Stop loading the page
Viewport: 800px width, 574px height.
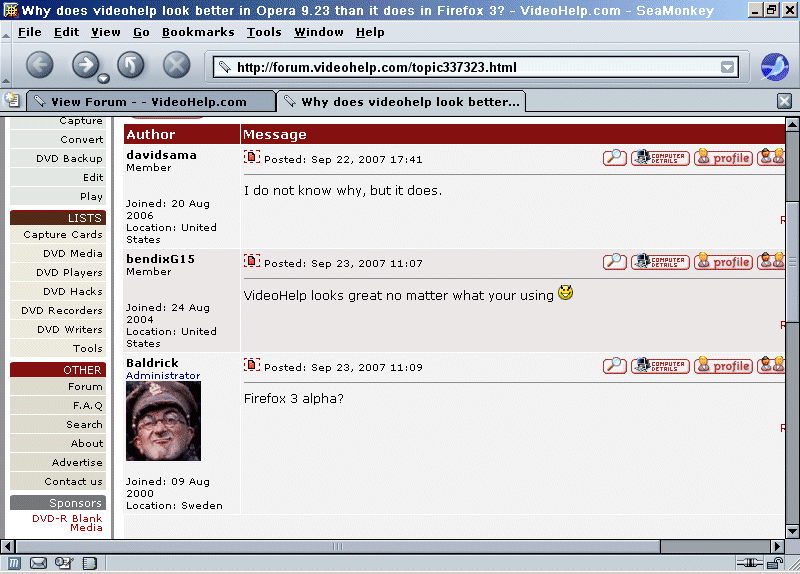(x=177, y=65)
